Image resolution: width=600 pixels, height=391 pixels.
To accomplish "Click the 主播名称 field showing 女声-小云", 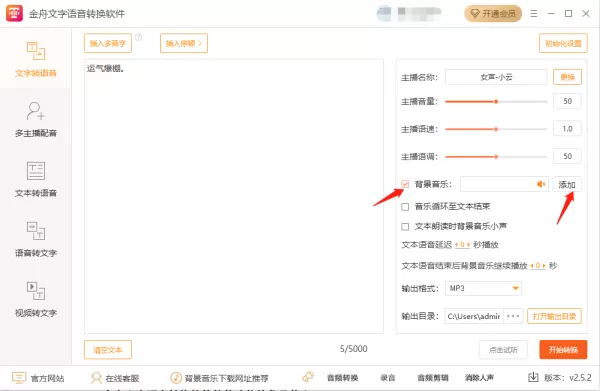I will coord(496,77).
